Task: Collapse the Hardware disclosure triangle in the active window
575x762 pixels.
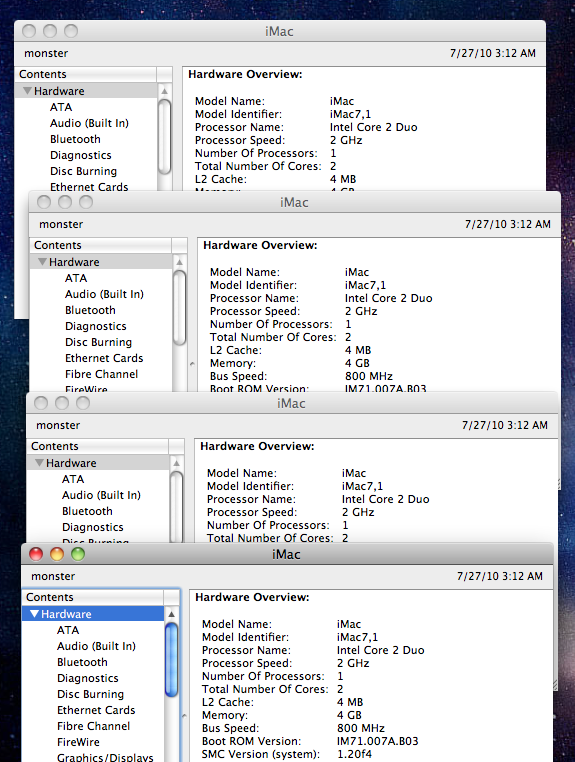Action: point(35,614)
